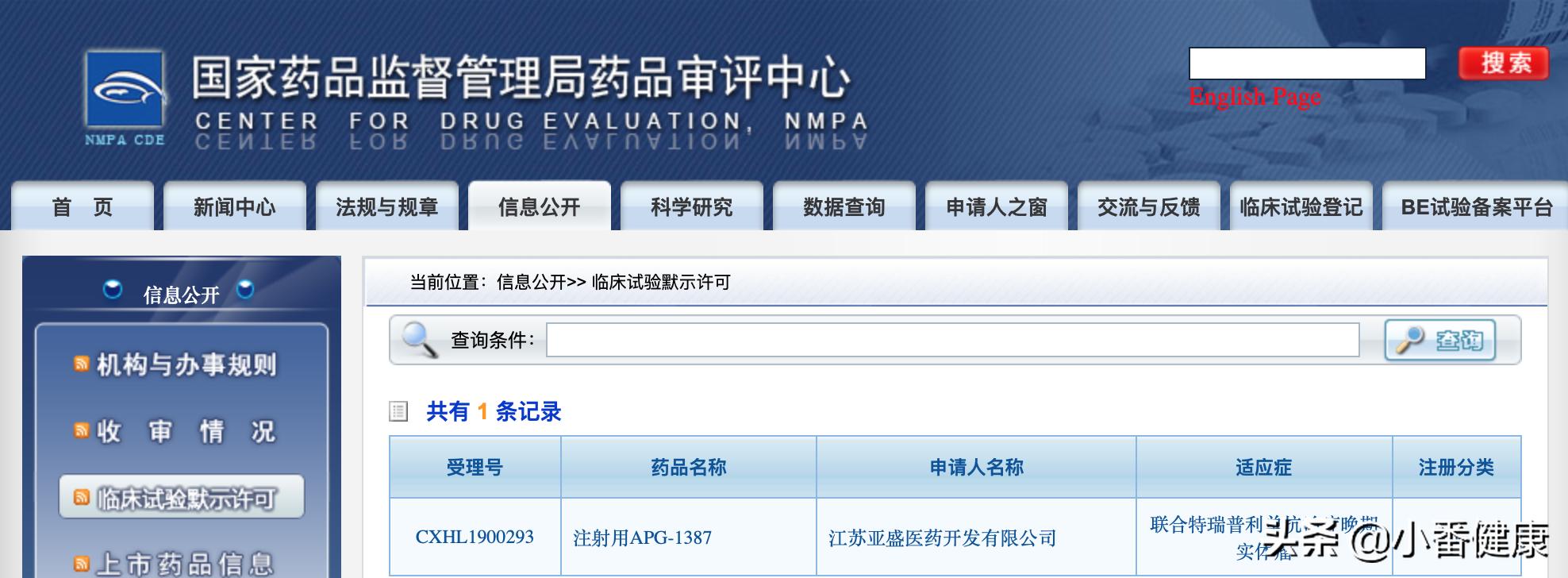1568x578 pixels.
Task: Click applicant 江苏亚盛医药开发有限公司
Action: (942, 538)
